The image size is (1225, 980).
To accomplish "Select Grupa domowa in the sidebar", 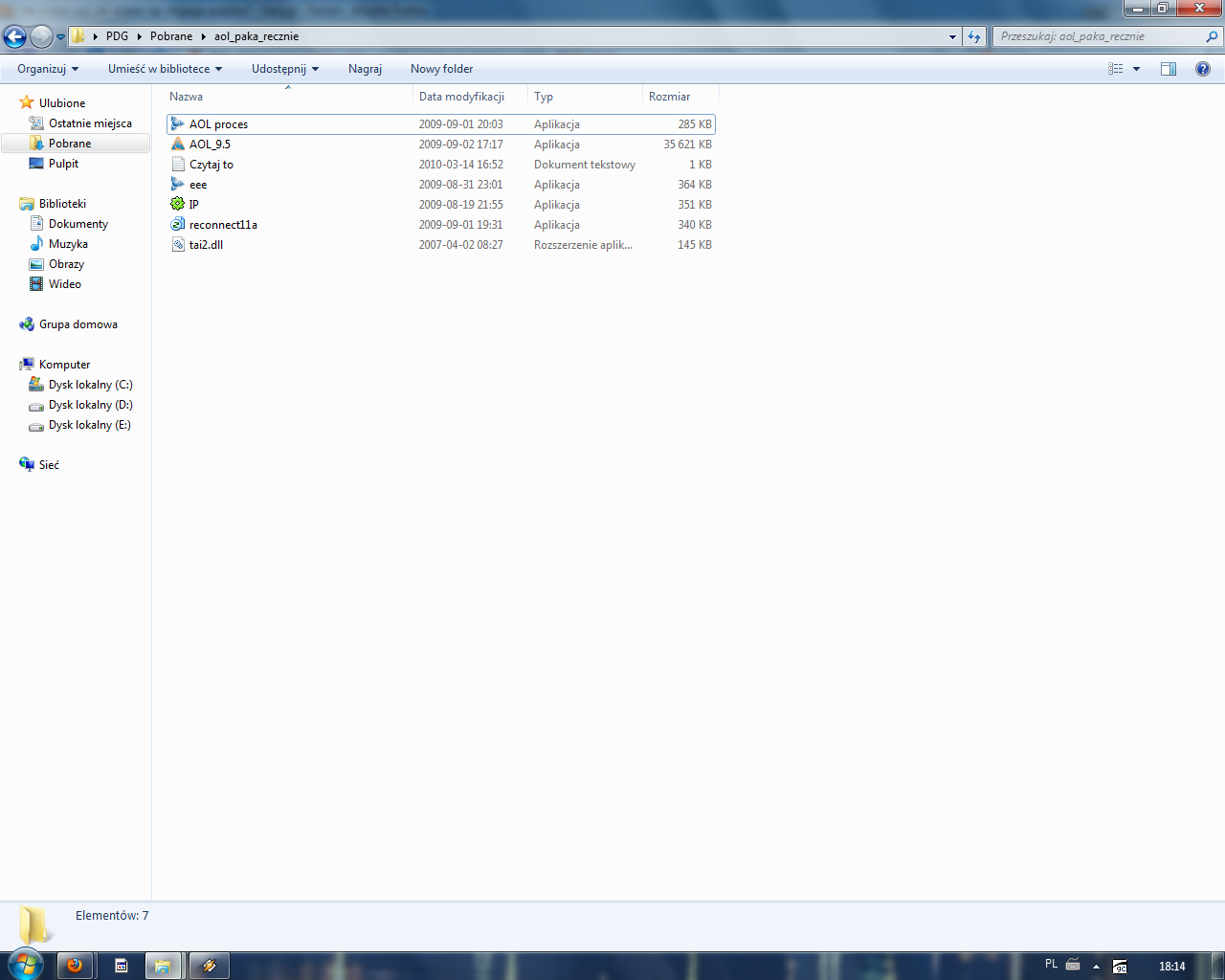I will coord(78,324).
